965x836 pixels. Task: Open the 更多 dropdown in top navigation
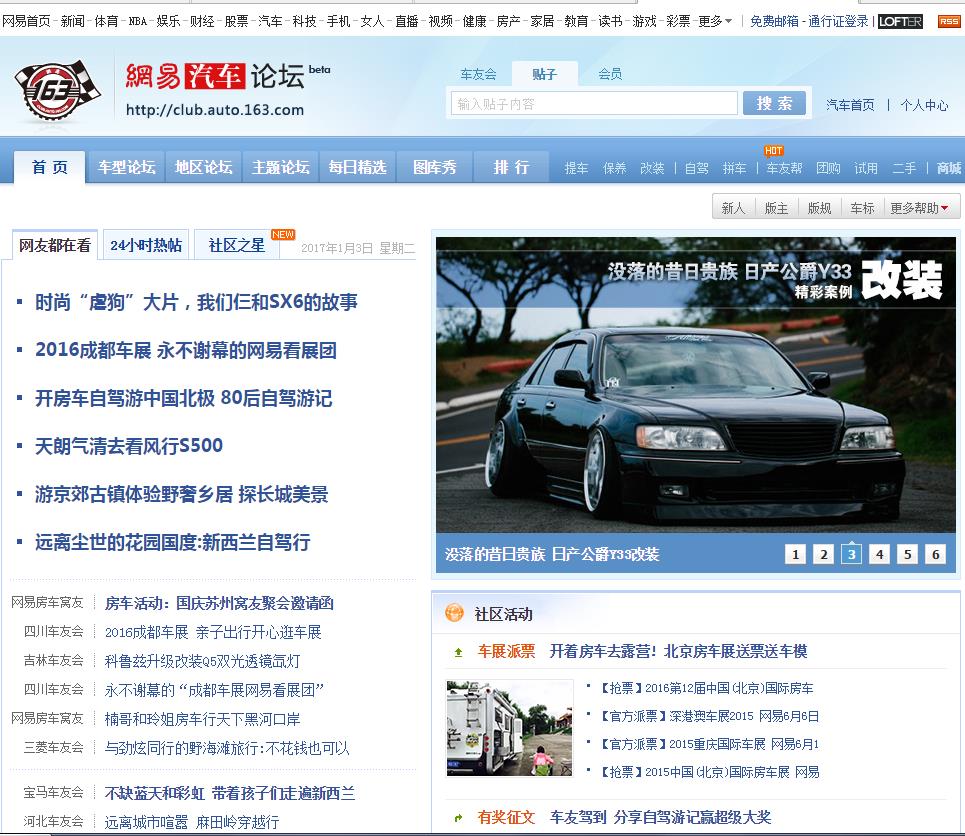tap(715, 22)
